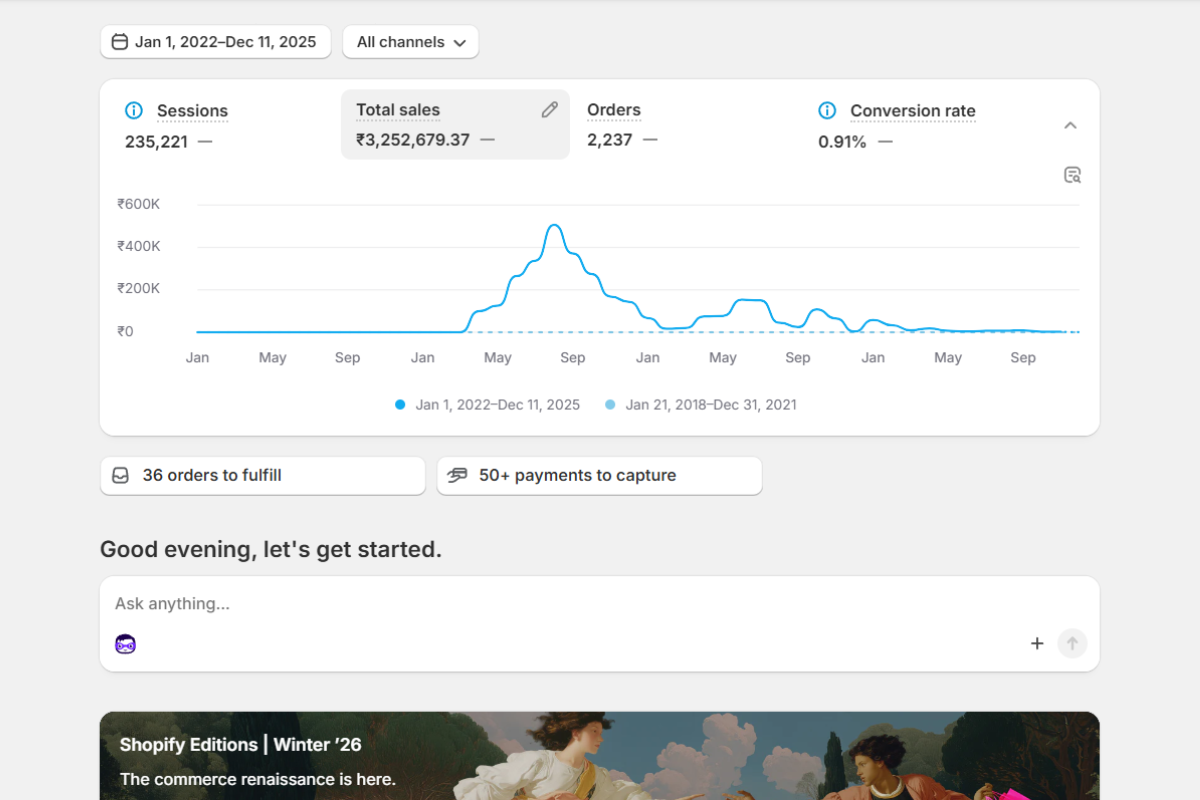Click the calendar icon in date range button
Viewport: 1200px width, 800px height.
tap(120, 42)
